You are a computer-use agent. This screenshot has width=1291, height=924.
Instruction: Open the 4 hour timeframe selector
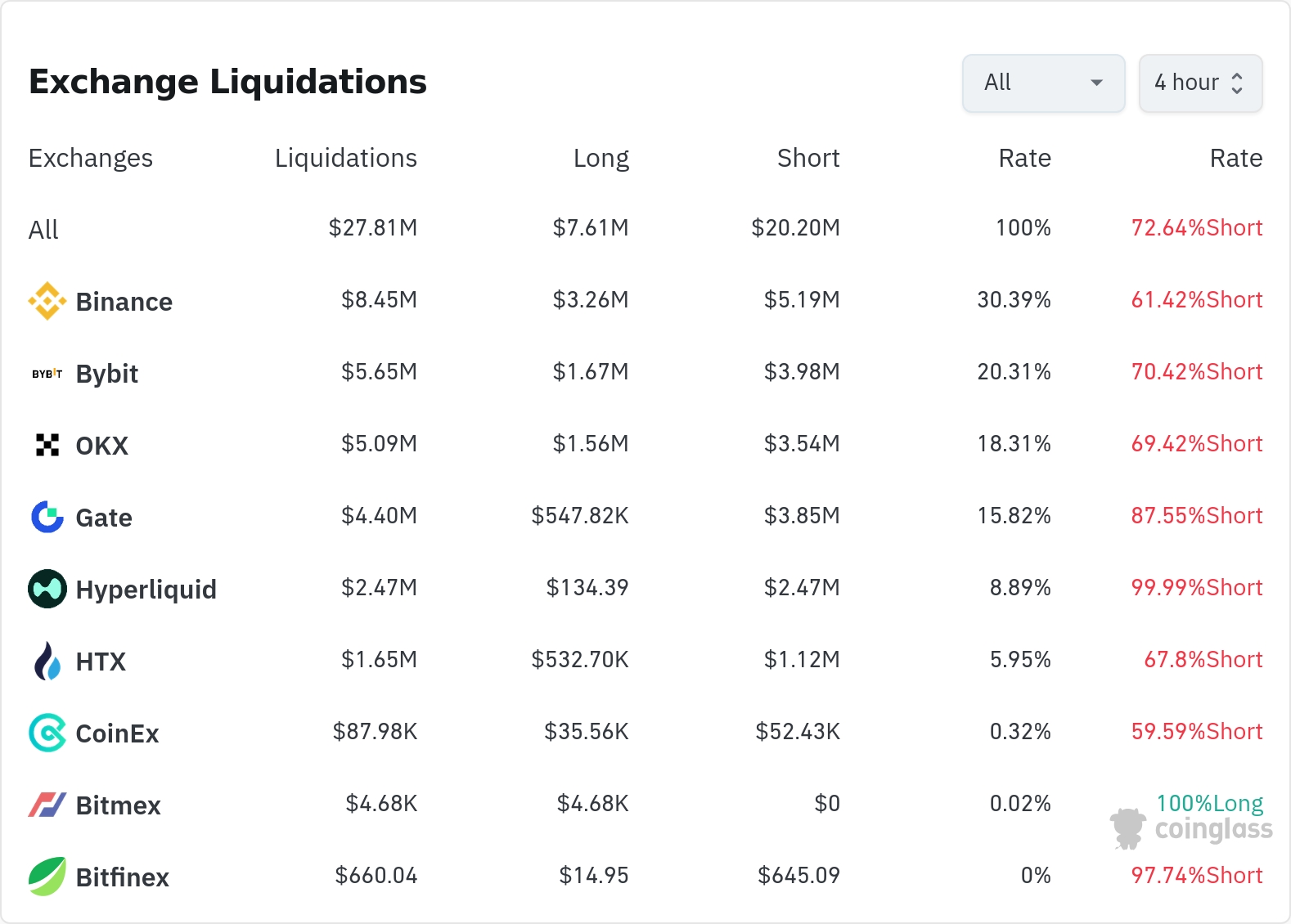pos(1186,83)
